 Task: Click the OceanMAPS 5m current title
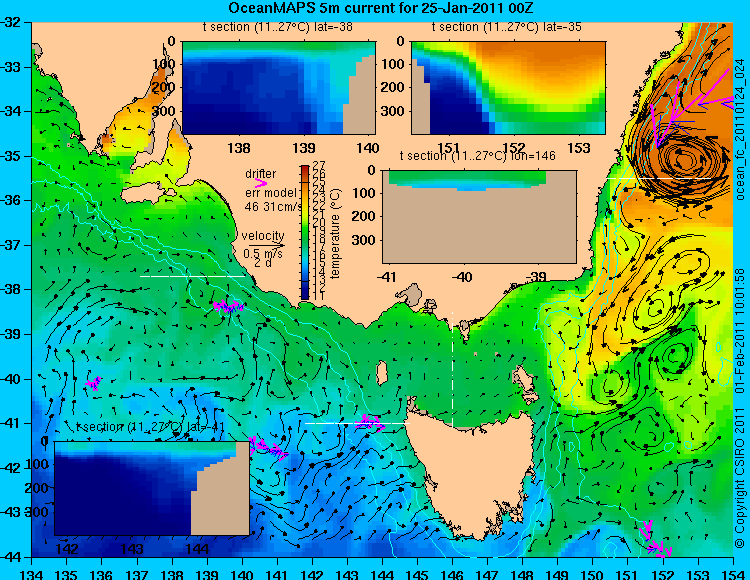381,8
